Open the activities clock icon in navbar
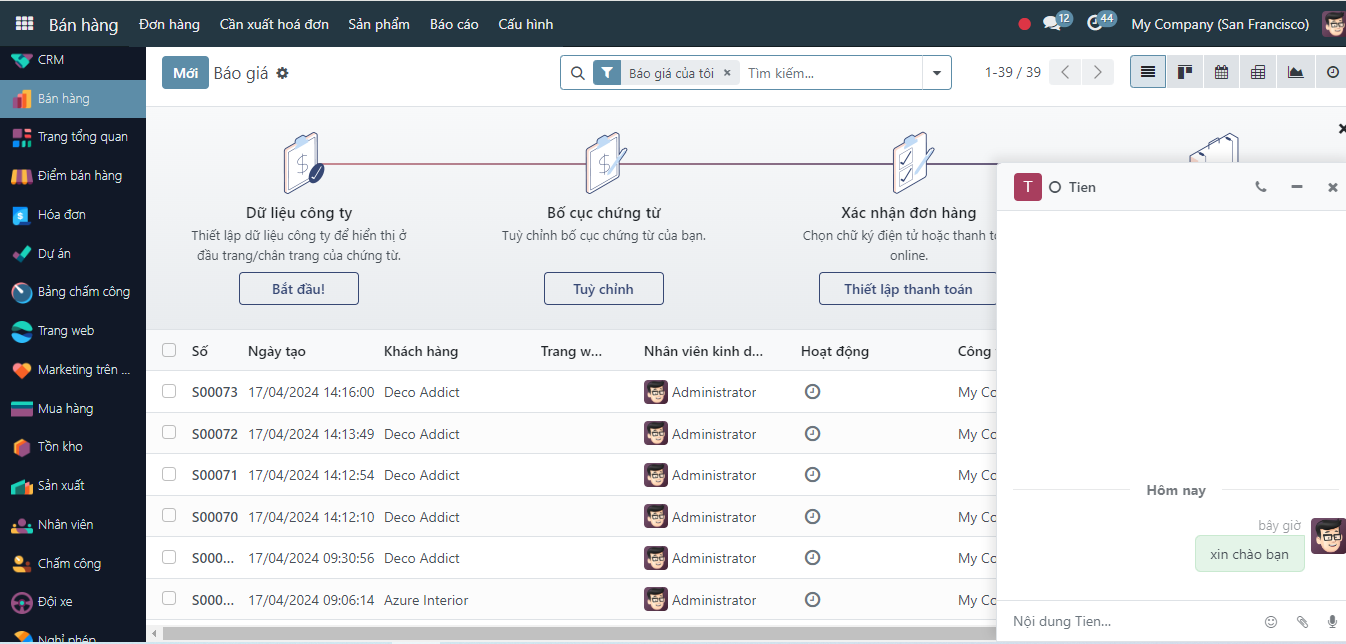1346x644 pixels. pos(1095,24)
